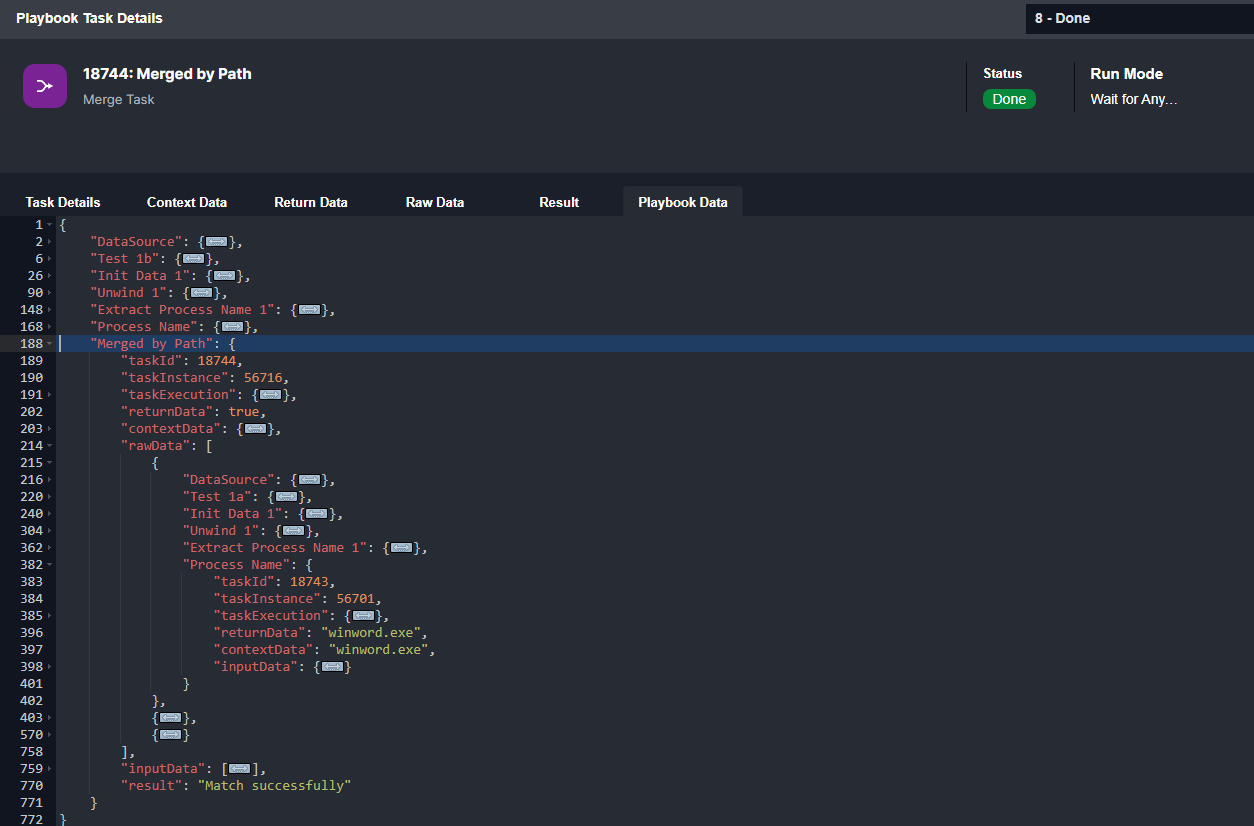This screenshot has width=1254, height=826.
Task: Click folded placeholder icon on line 385 taskExecution
Action: coord(364,616)
